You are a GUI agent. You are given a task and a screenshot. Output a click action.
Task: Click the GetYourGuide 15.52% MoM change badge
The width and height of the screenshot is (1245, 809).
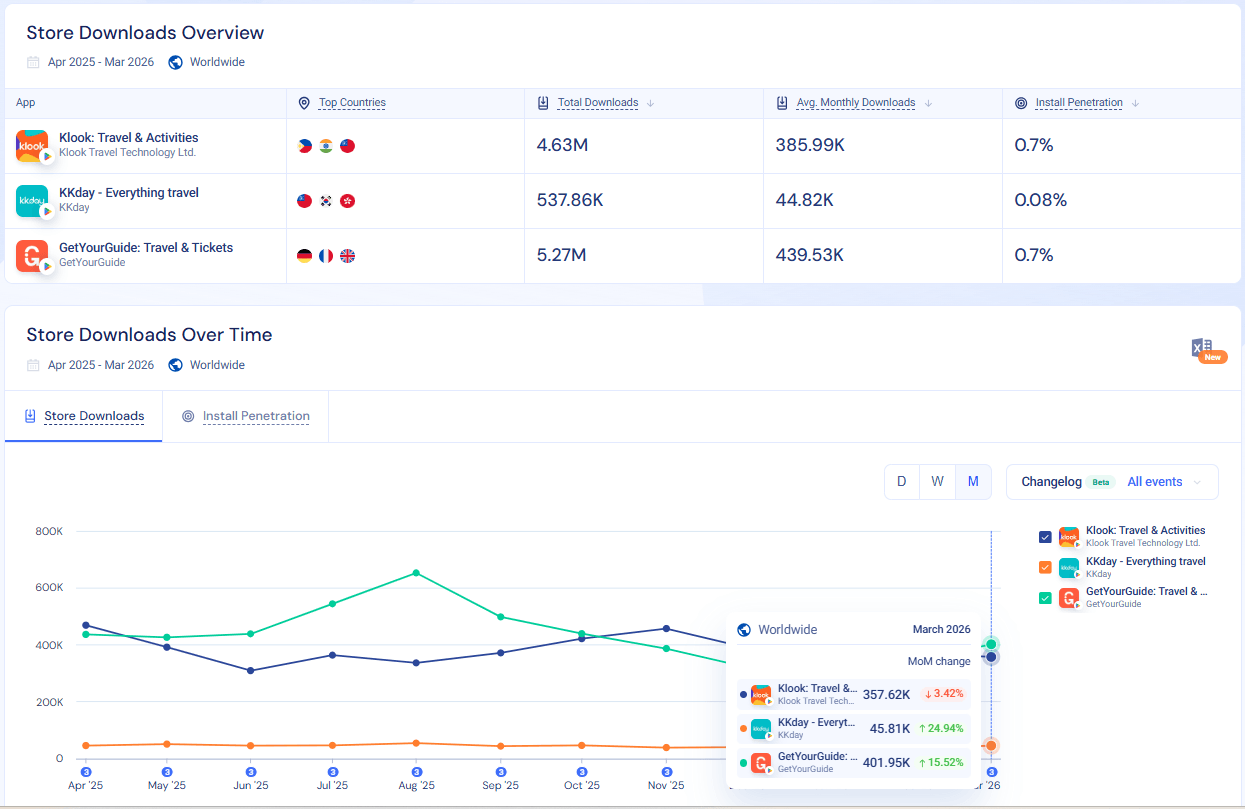pyautogui.click(x=941, y=762)
